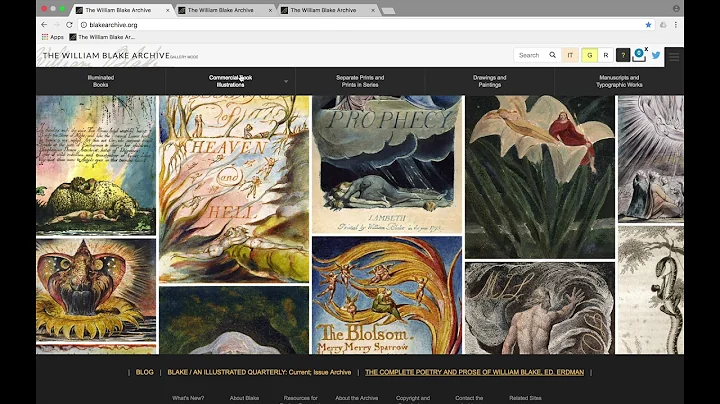
Task: Open the Chrome profile icon
Action: point(676,8)
